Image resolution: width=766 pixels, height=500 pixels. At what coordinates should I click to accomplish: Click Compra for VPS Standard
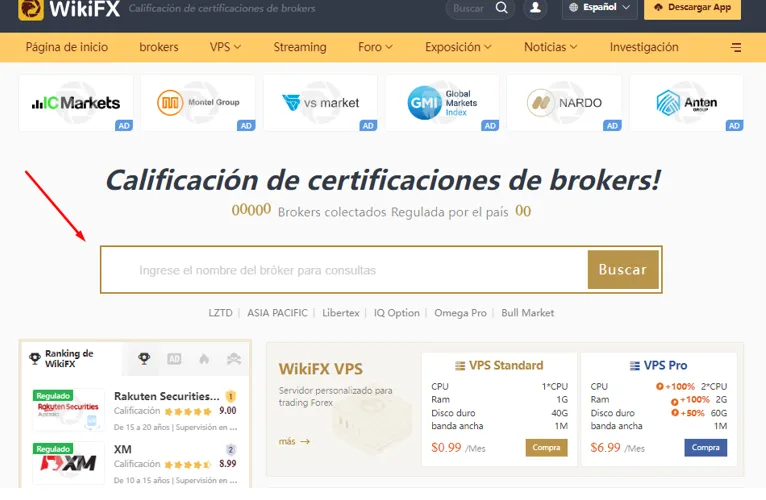546,447
